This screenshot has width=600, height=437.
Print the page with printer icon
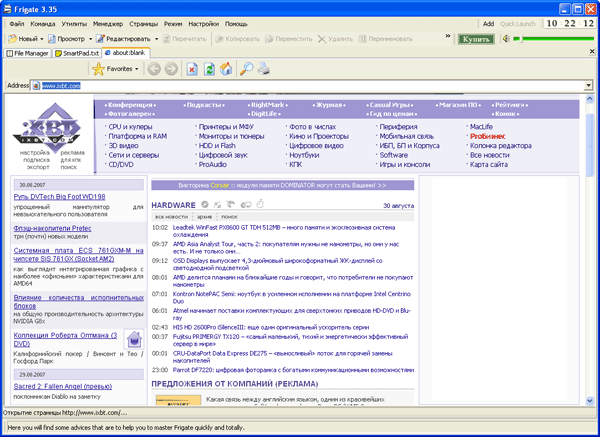pos(263,69)
